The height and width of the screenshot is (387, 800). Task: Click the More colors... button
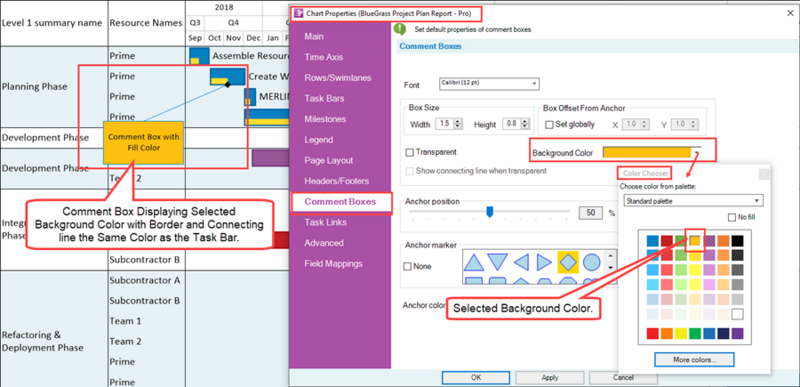pos(694,359)
